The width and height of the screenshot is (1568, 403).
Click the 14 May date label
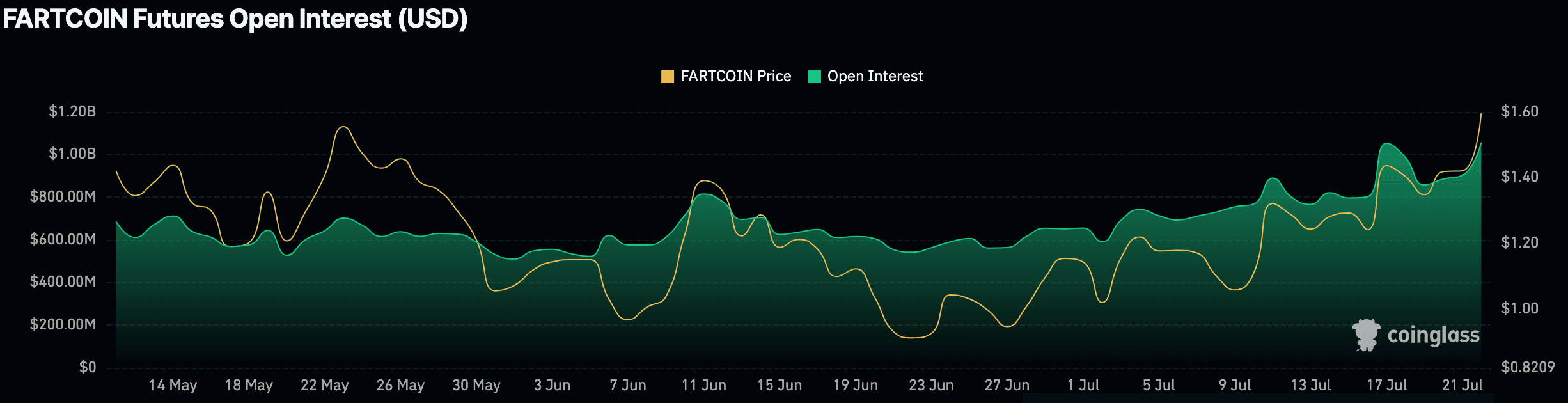click(x=173, y=385)
